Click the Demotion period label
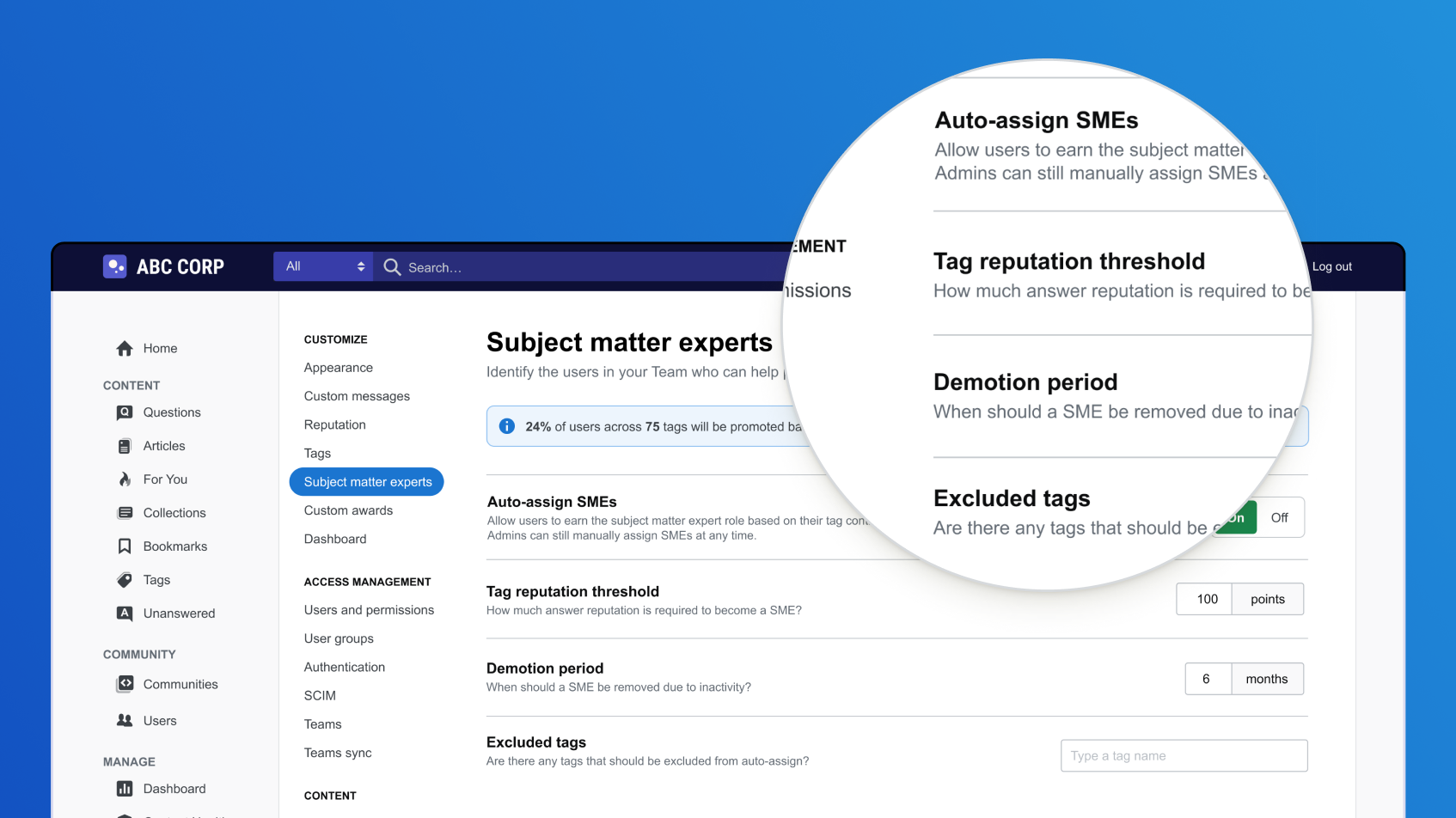The image size is (1456, 818). (x=545, y=668)
